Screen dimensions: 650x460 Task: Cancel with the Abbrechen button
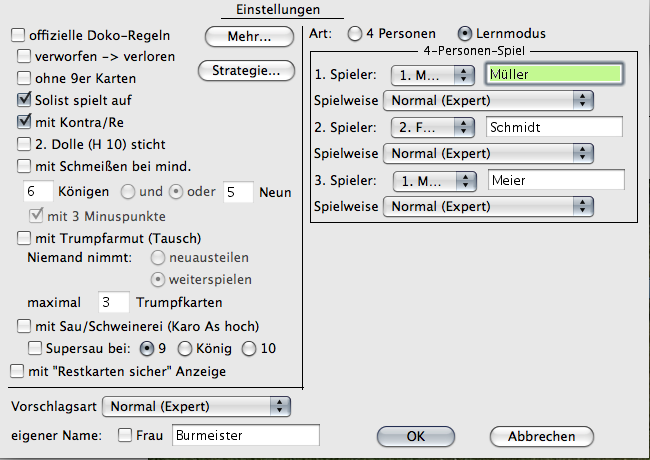coord(541,436)
